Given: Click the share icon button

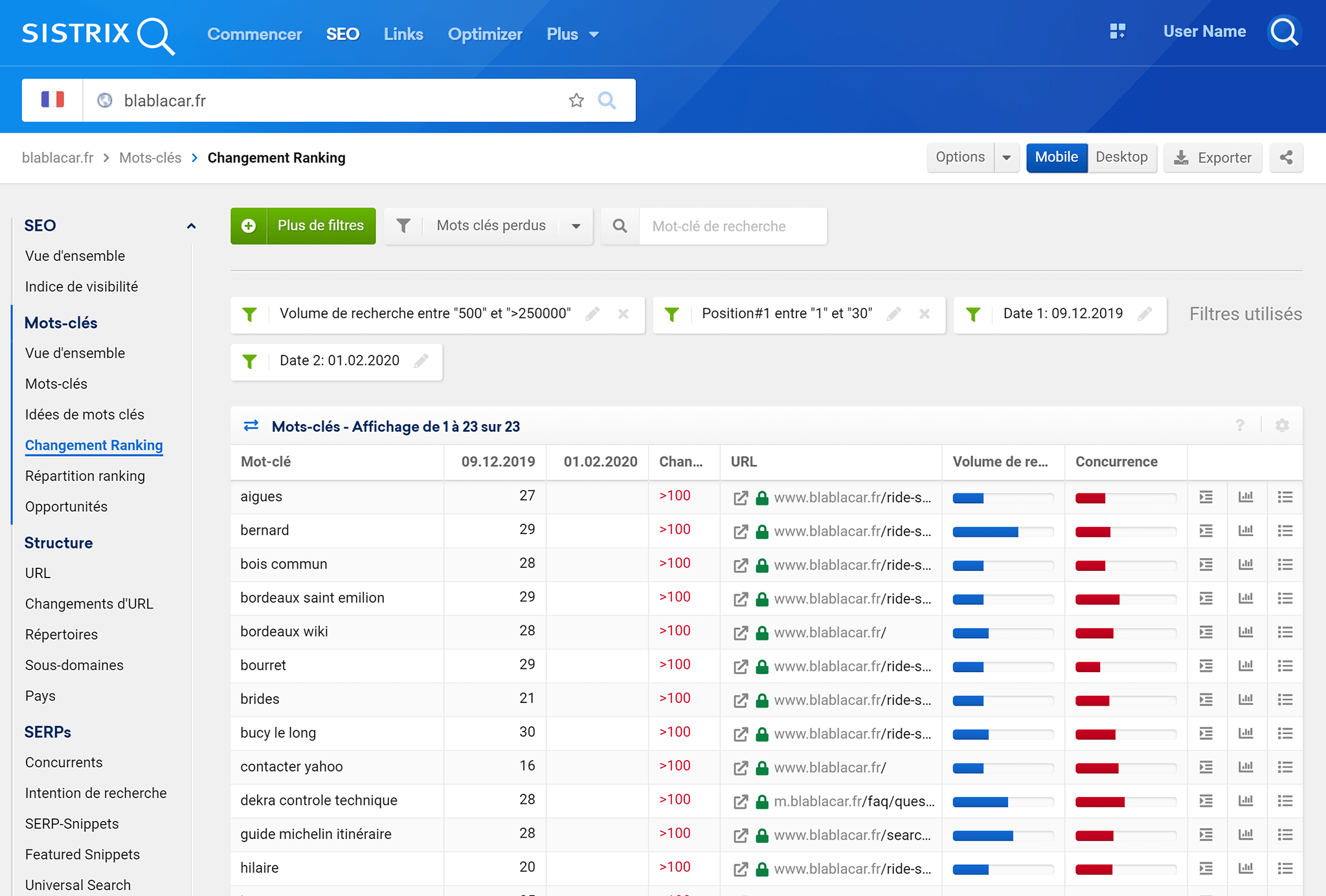Looking at the screenshot, I should pyautogui.click(x=1286, y=157).
